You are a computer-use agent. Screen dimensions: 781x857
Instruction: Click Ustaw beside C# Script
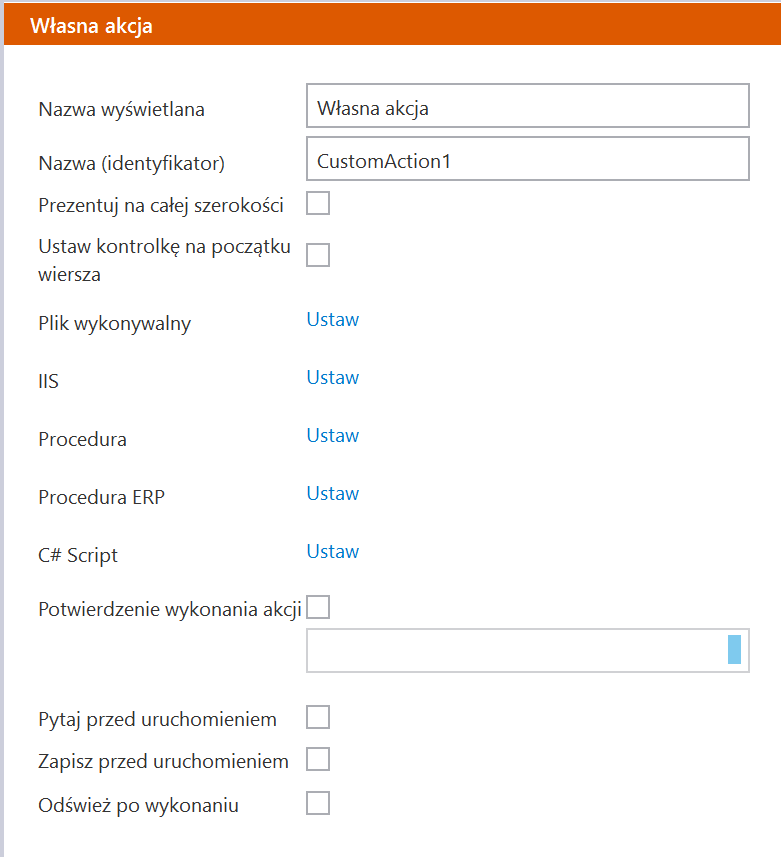(332, 552)
